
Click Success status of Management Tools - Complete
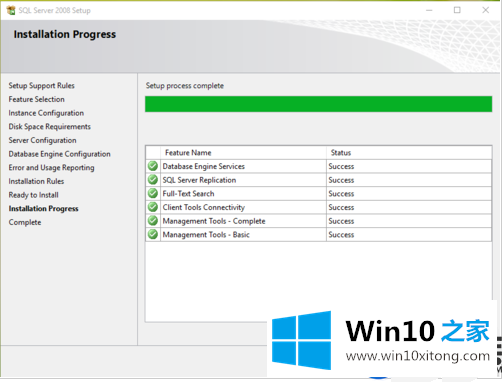tap(341, 221)
